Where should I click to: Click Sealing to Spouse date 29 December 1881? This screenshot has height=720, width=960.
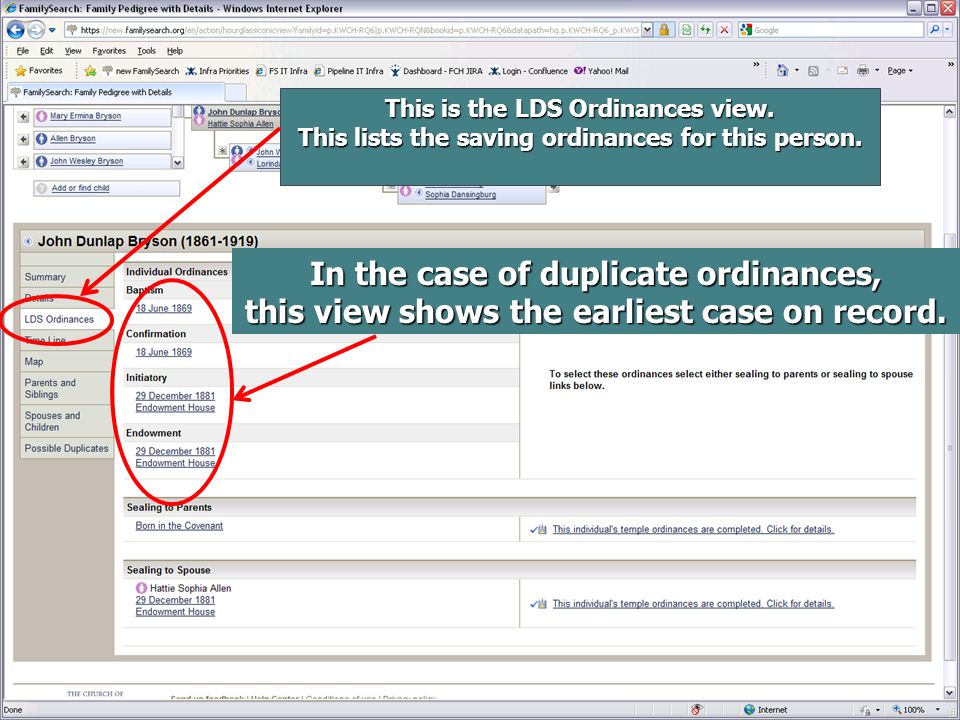tap(175, 600)
